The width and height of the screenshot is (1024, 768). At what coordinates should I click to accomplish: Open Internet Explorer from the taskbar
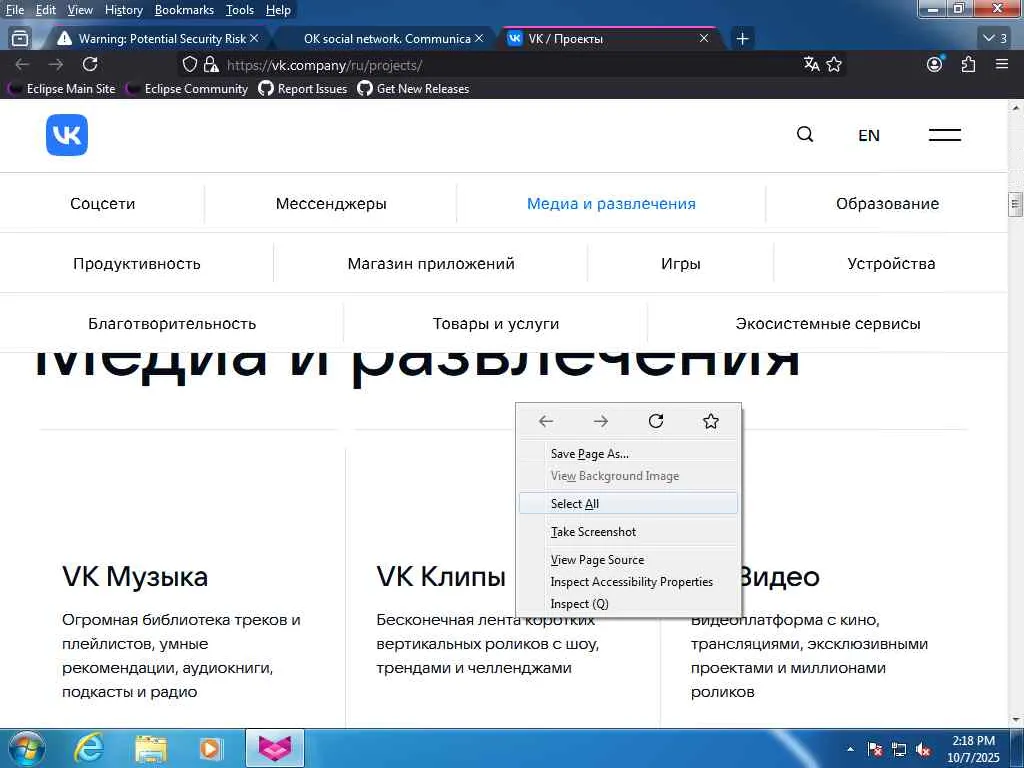(88, 748)
